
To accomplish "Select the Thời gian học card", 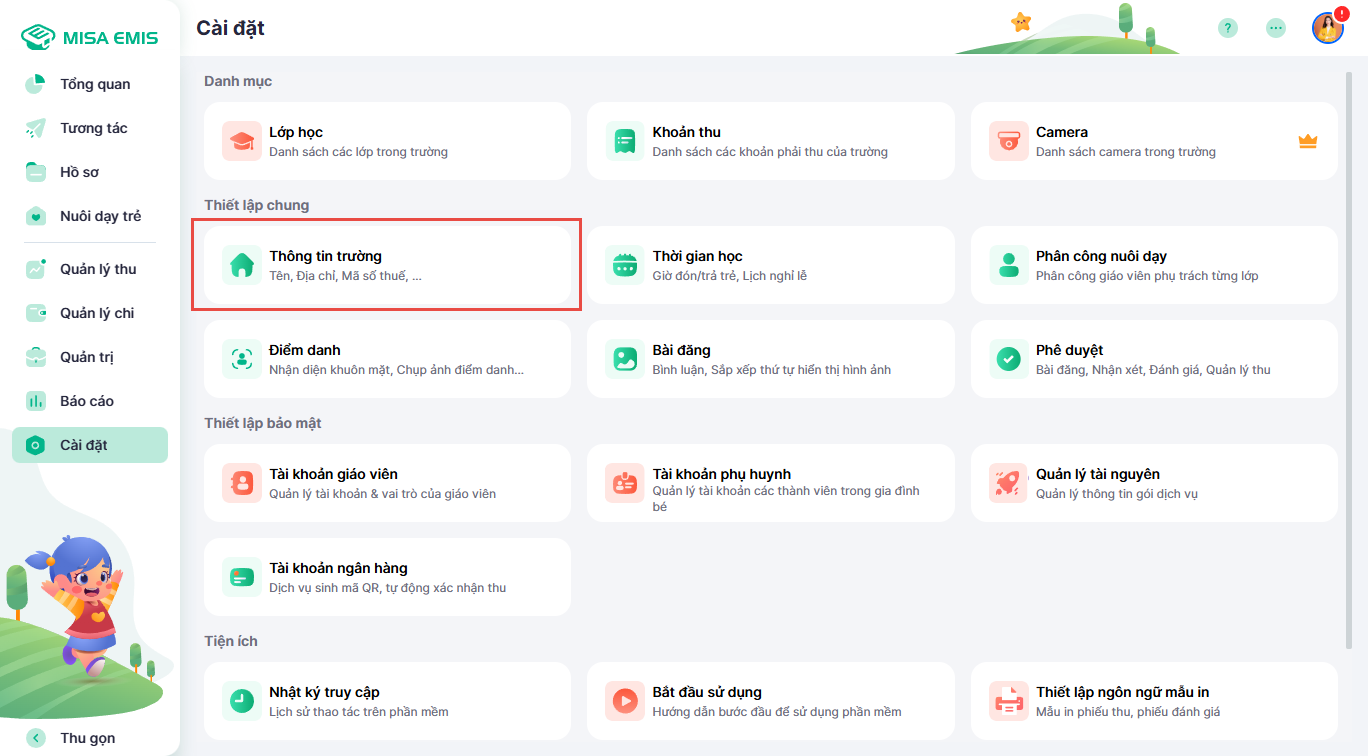I will click(x=770, y=265).
